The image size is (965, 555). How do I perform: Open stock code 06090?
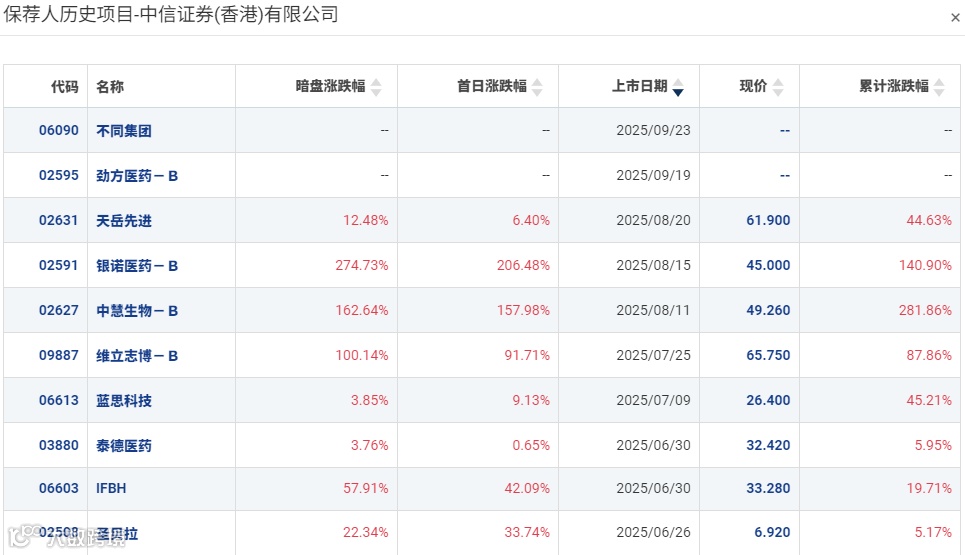(58, 130)
